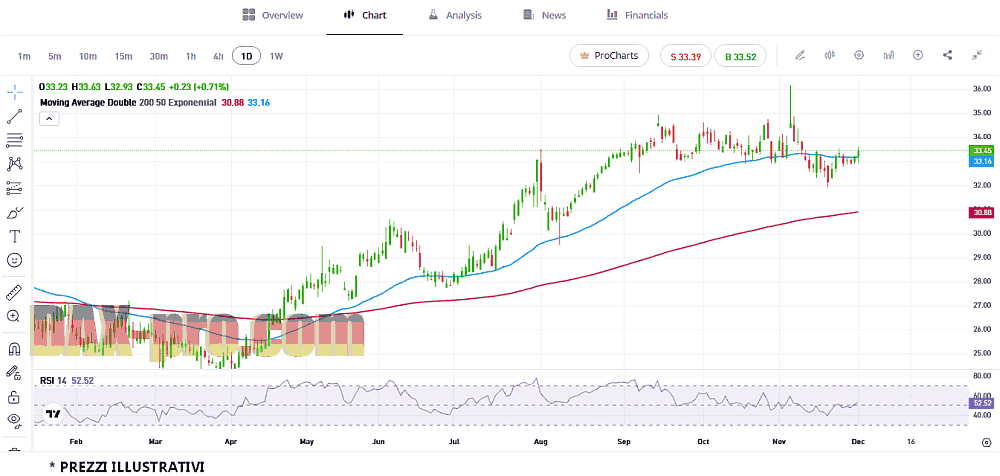Open the Financials tab
The height and width of the screenshot is (476, 1000).
click(637, 15)
